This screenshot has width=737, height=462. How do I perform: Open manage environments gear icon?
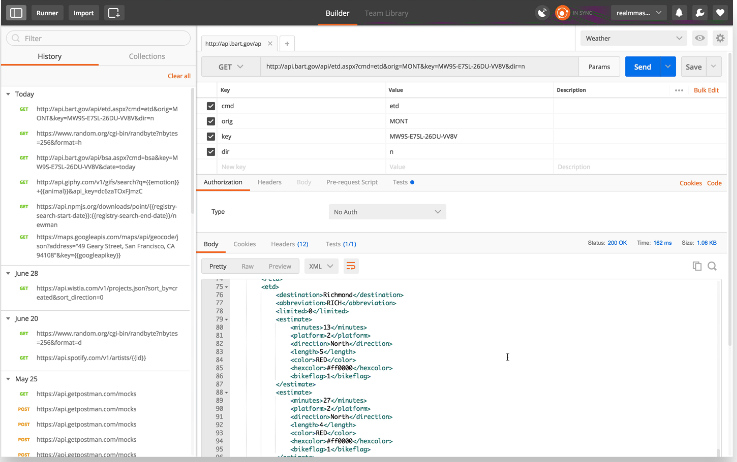(x=720, y=38)
